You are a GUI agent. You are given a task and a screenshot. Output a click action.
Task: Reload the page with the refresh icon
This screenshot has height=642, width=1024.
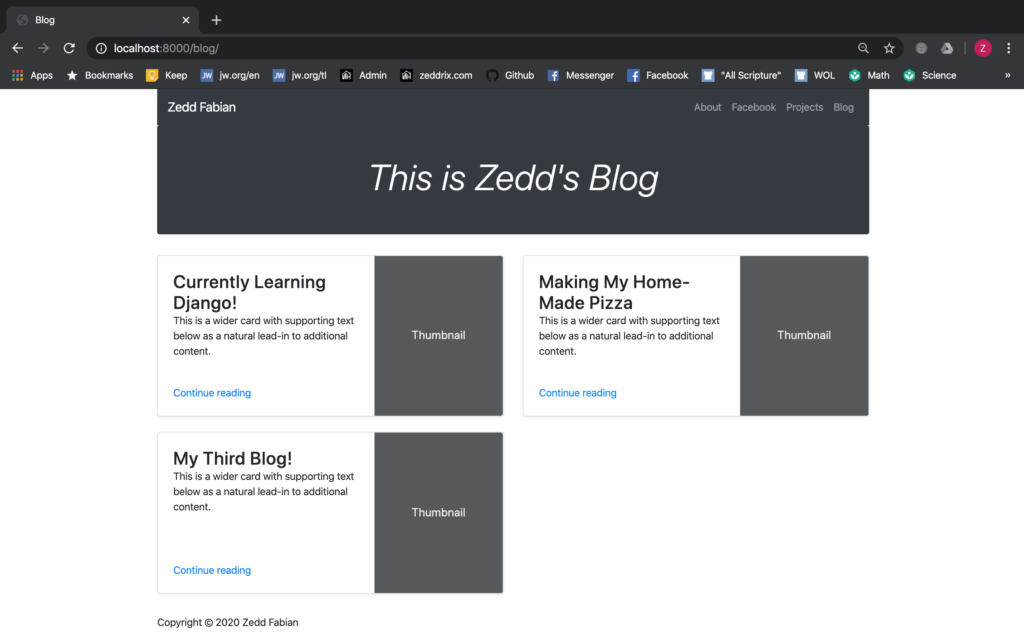tap(69, 48)
